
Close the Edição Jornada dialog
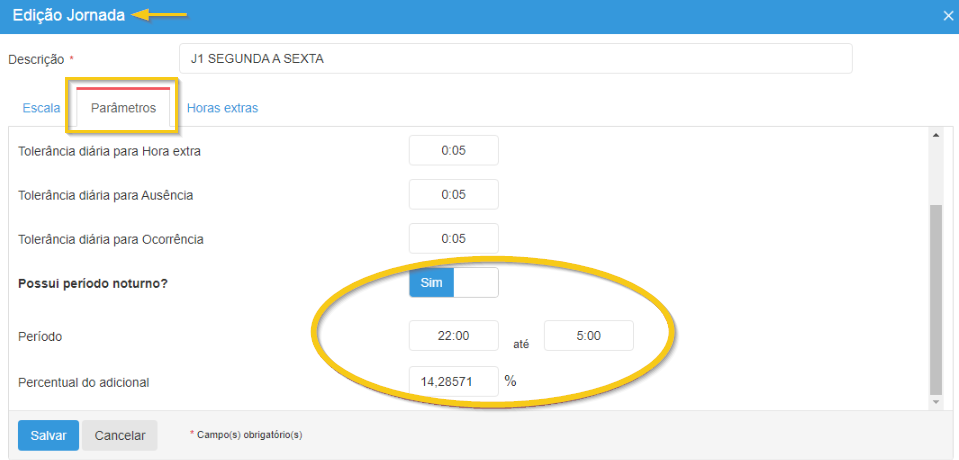[948, 16]
